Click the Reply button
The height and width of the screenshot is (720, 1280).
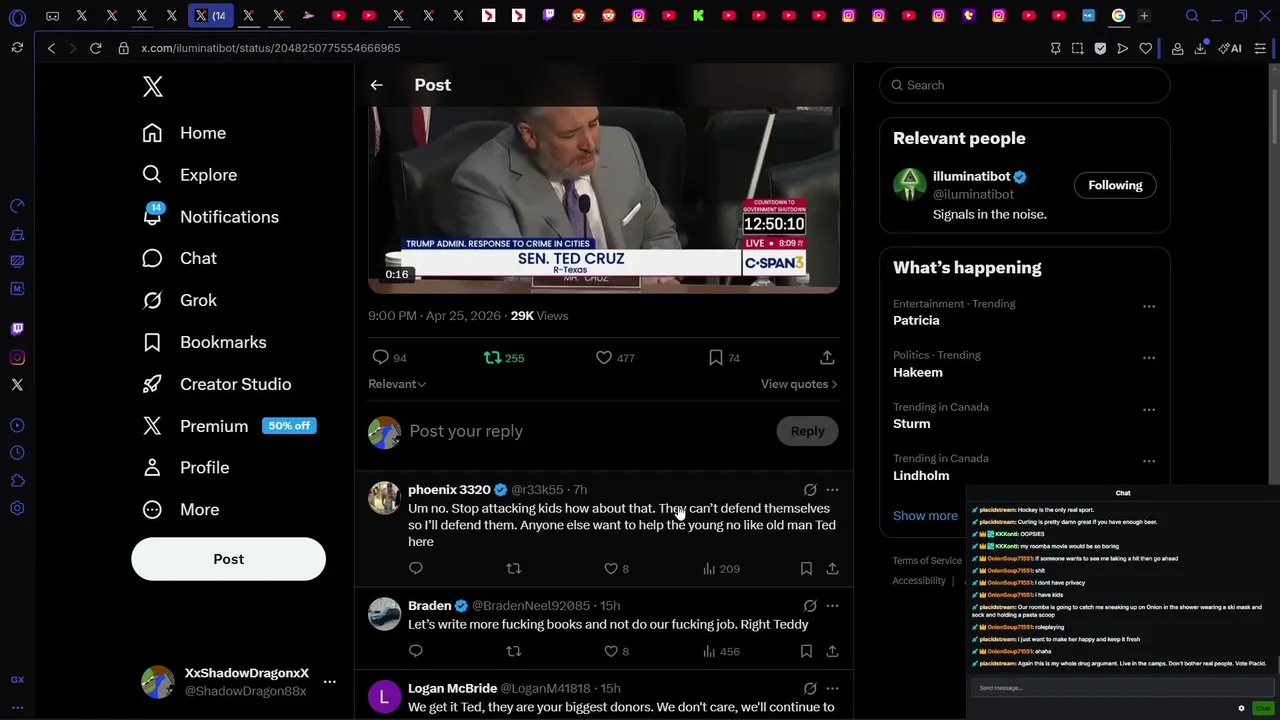click(808, 431)
